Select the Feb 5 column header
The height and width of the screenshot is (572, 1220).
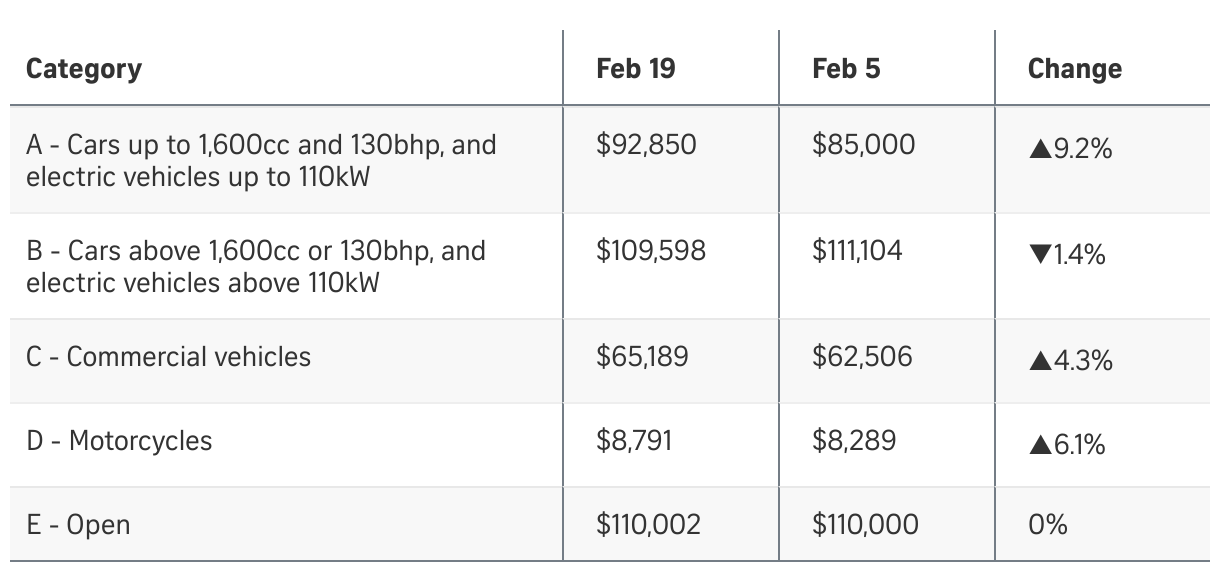[x=846, y=69]
